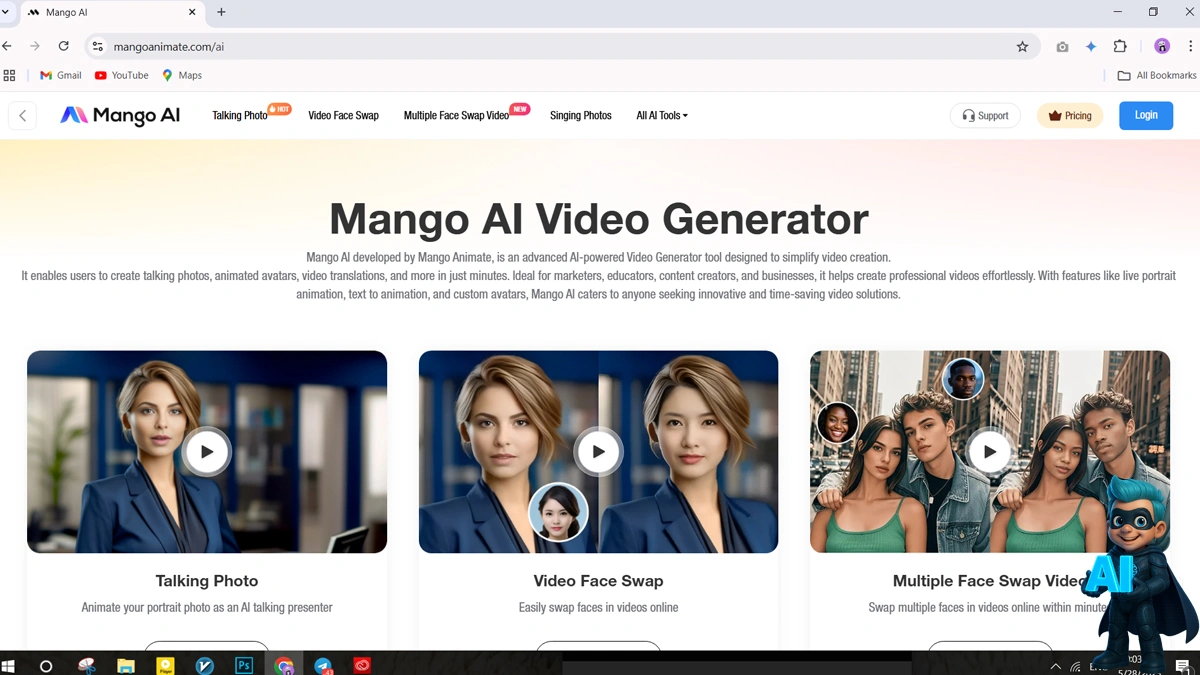Close the Mango AI tab
This screenshot has width=1200, height=675.
[193, 12]
